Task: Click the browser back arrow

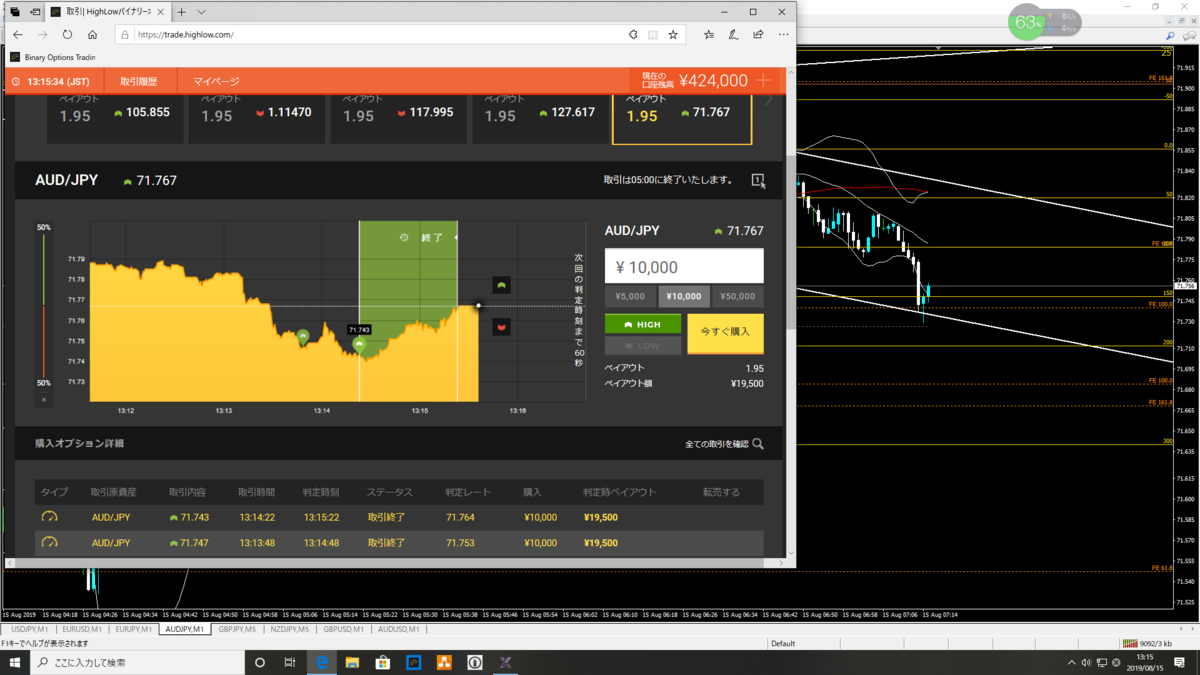Action: pos(18,34)
